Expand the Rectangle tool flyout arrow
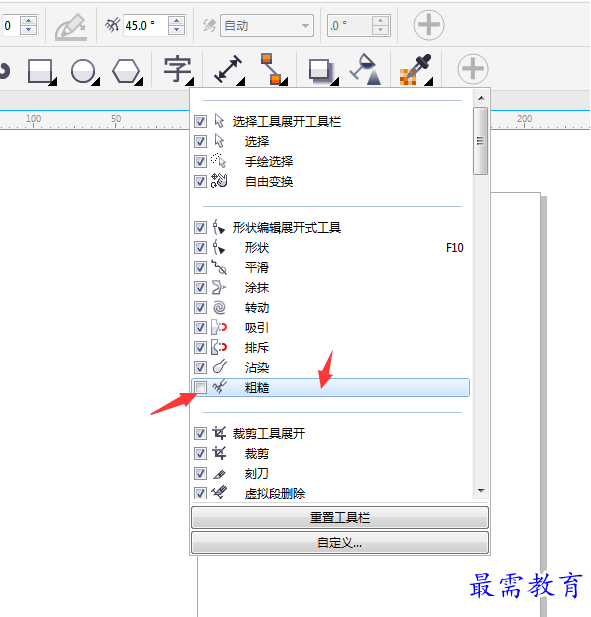Image resolution: width=591 pixels, height=617 pixels. pos(53,81)
